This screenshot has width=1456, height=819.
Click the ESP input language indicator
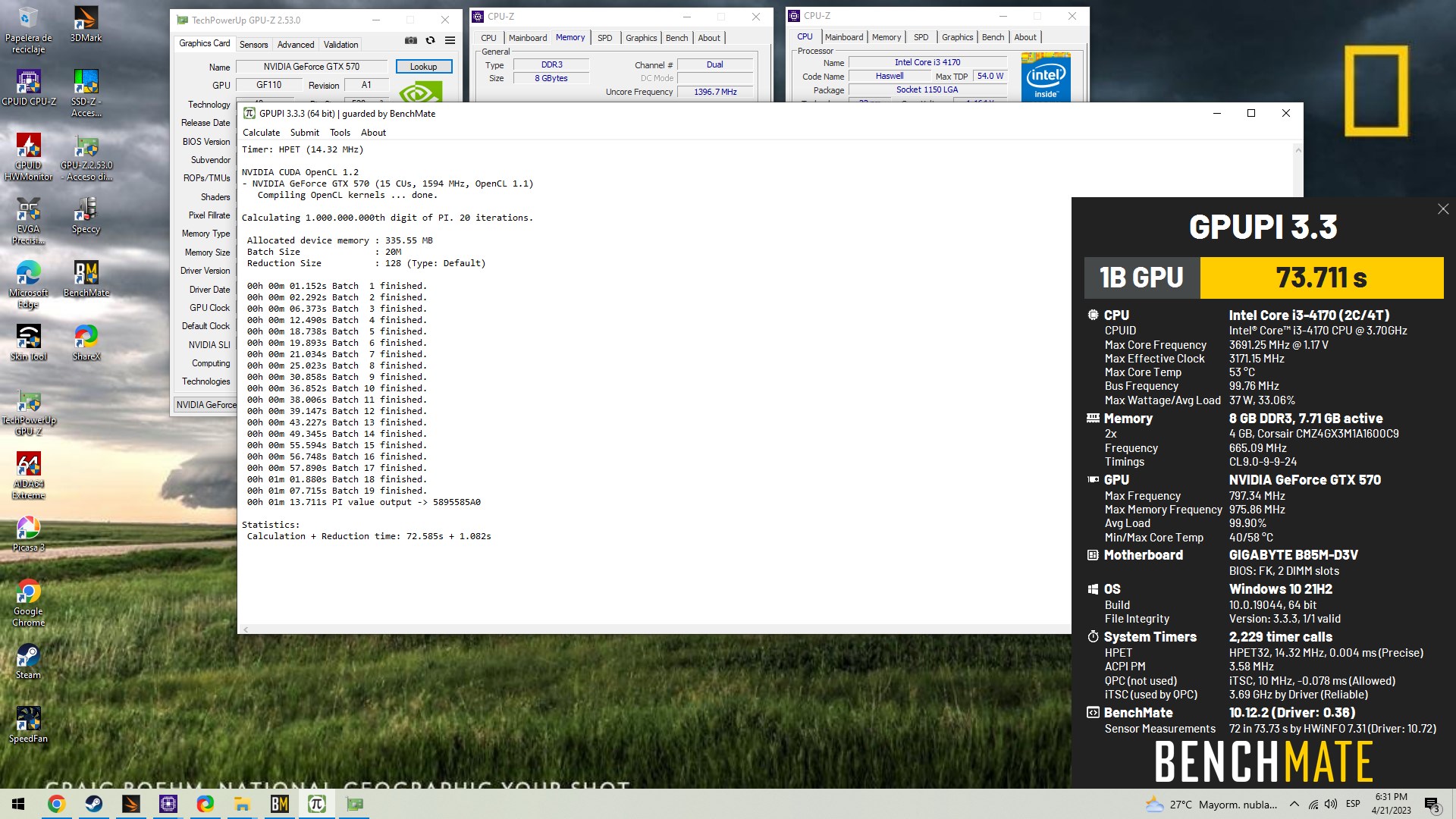point(1353,804)
